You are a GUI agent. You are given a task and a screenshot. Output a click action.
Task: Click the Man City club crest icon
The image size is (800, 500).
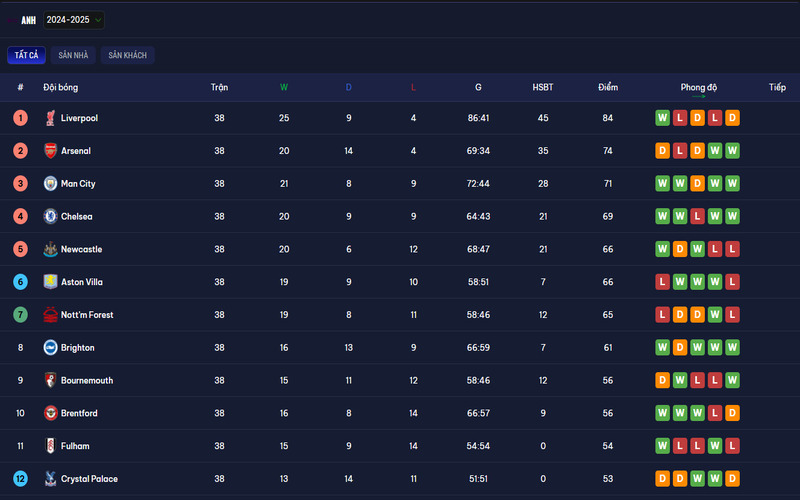click(x=50, y=183)
